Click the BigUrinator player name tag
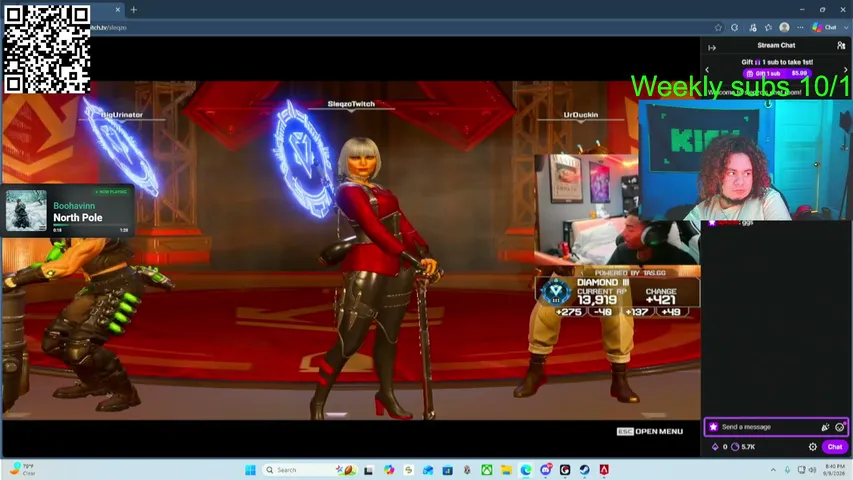 pos(122,115)
